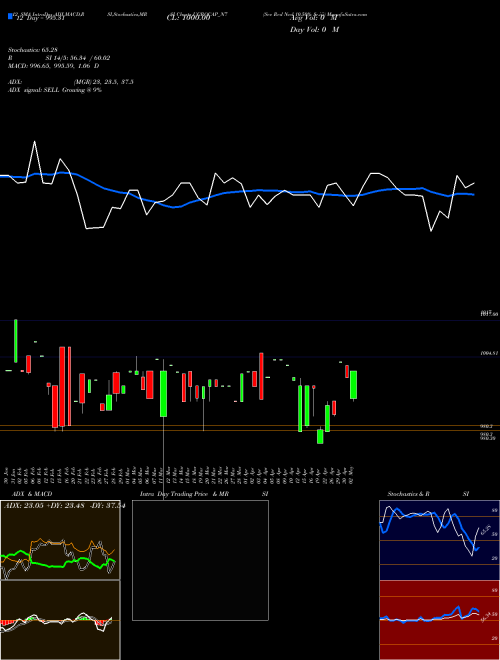
Task: Select the 'Day Vol: 0 M' reading
Action: pos(314,30)
